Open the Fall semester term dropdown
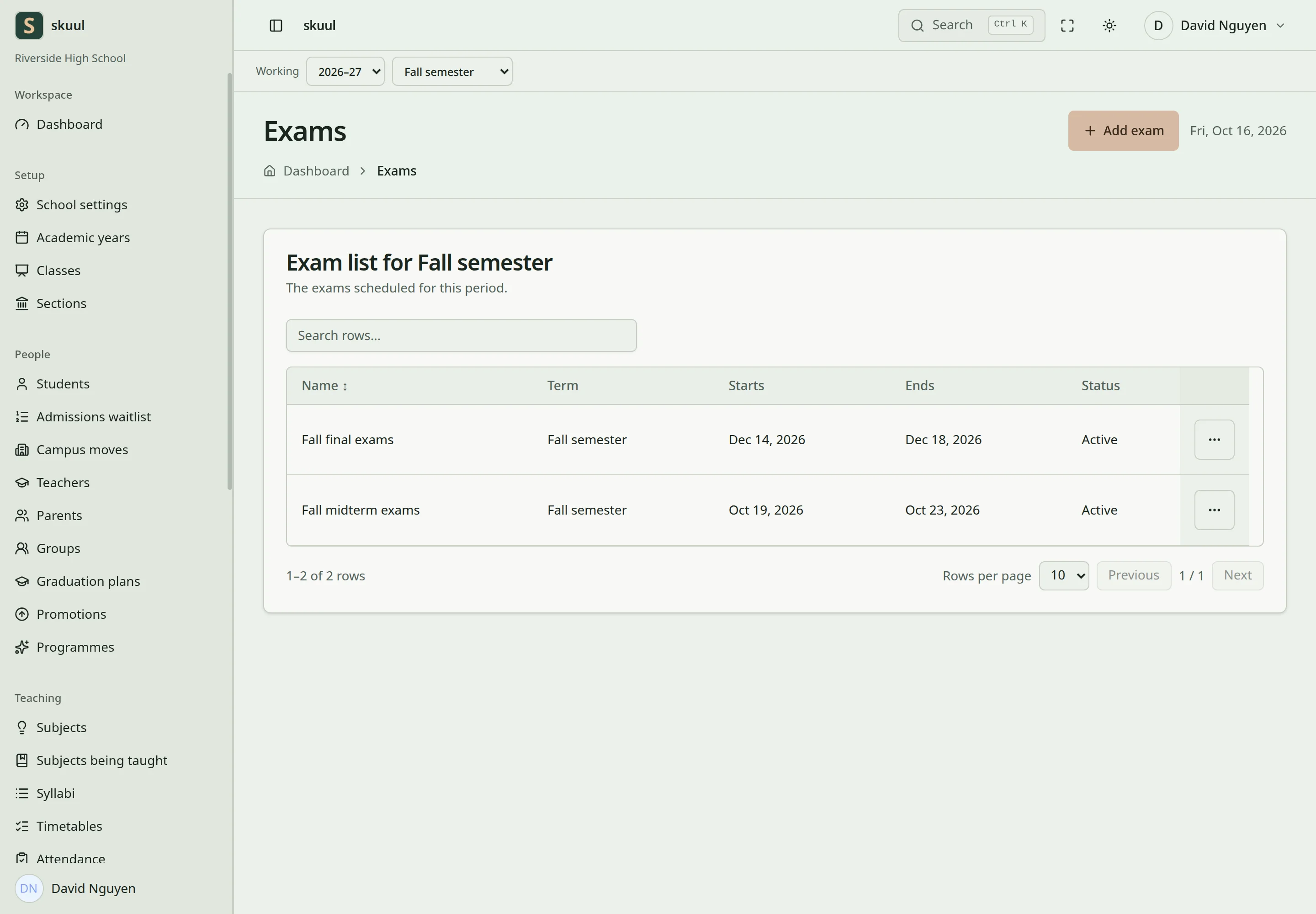Image resolution: width=1316 pixels, height=914 pixels. [x=452, y=72]
